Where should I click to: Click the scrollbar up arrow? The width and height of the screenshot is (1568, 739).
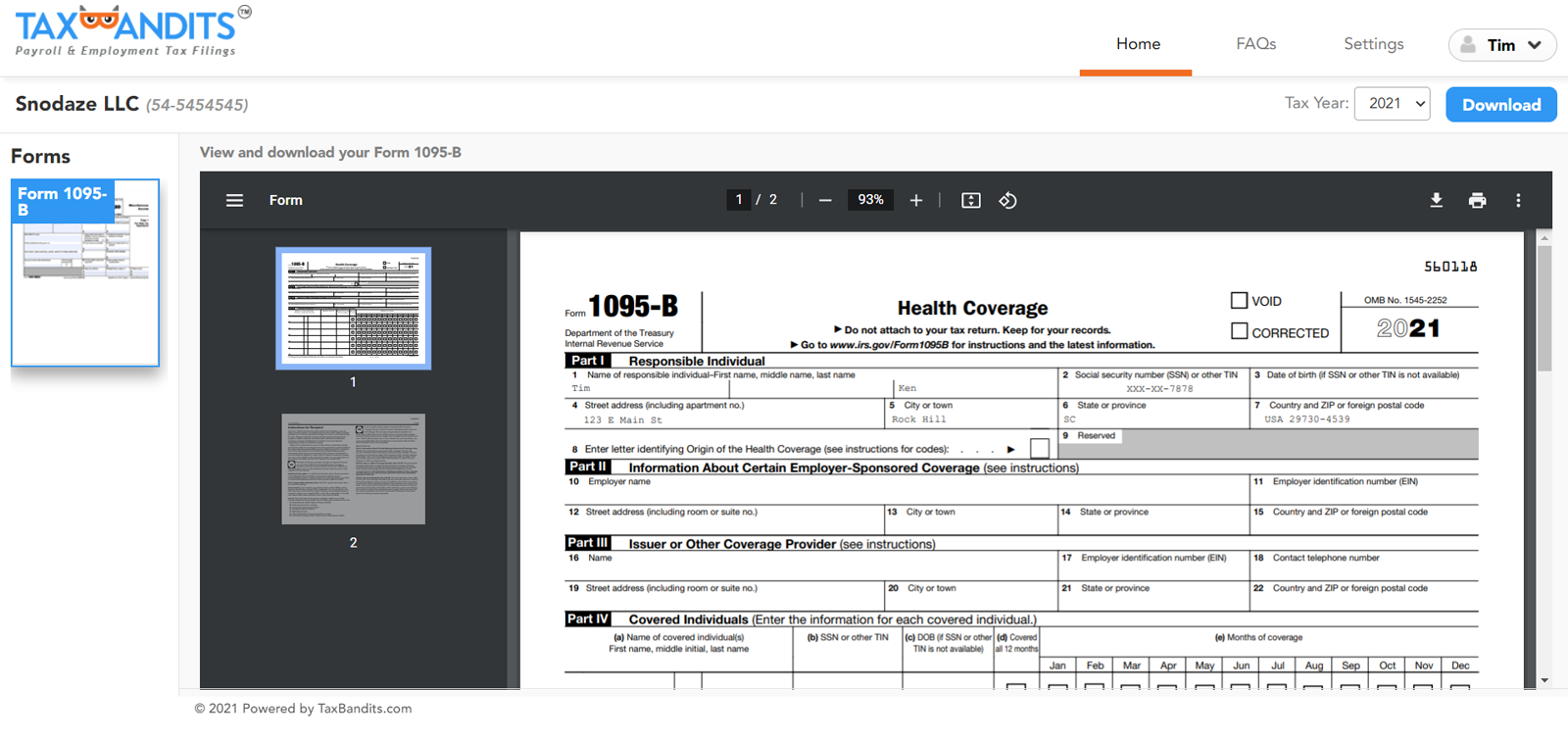[1544, 238]
